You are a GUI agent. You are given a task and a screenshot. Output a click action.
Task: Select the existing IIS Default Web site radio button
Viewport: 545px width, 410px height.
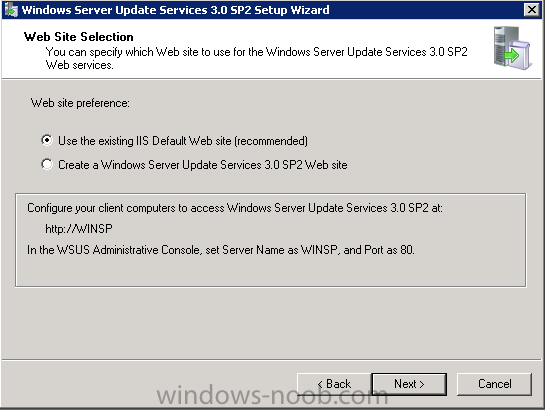pos(47,140)
